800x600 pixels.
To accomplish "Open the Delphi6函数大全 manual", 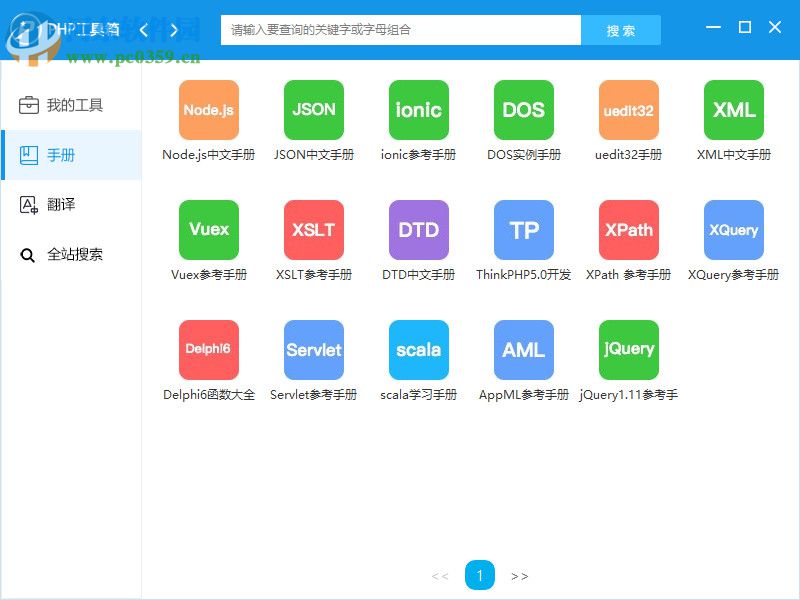I will tap(208, 350).
